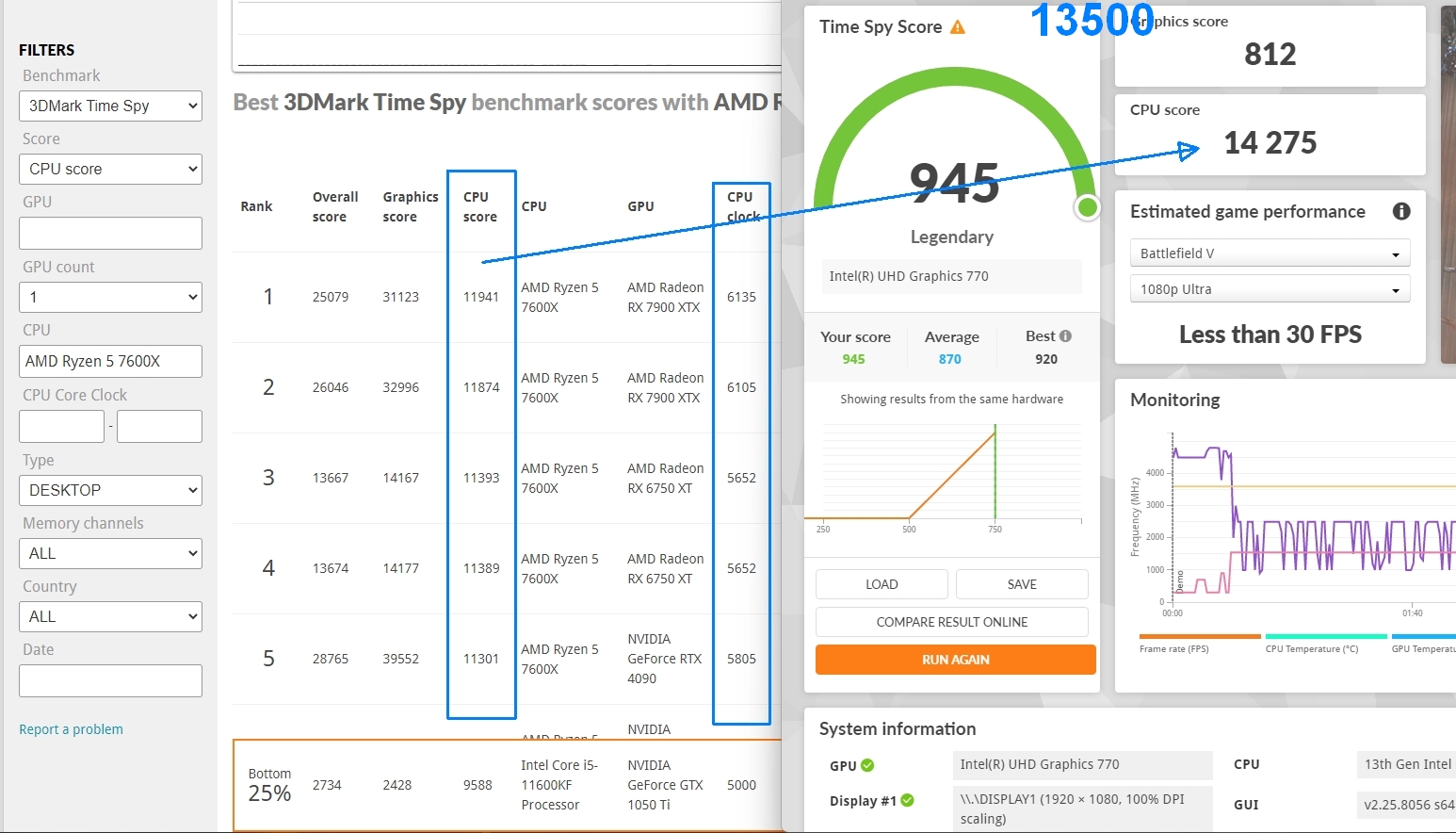Click the Average score value 870
The height and width of the screenshot is (833, 1456).
coord(949,359)
